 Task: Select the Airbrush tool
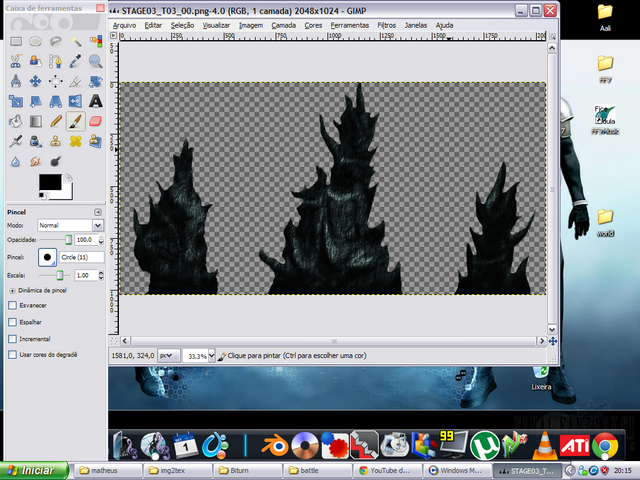pyautogui.click(x=16, y=141)
